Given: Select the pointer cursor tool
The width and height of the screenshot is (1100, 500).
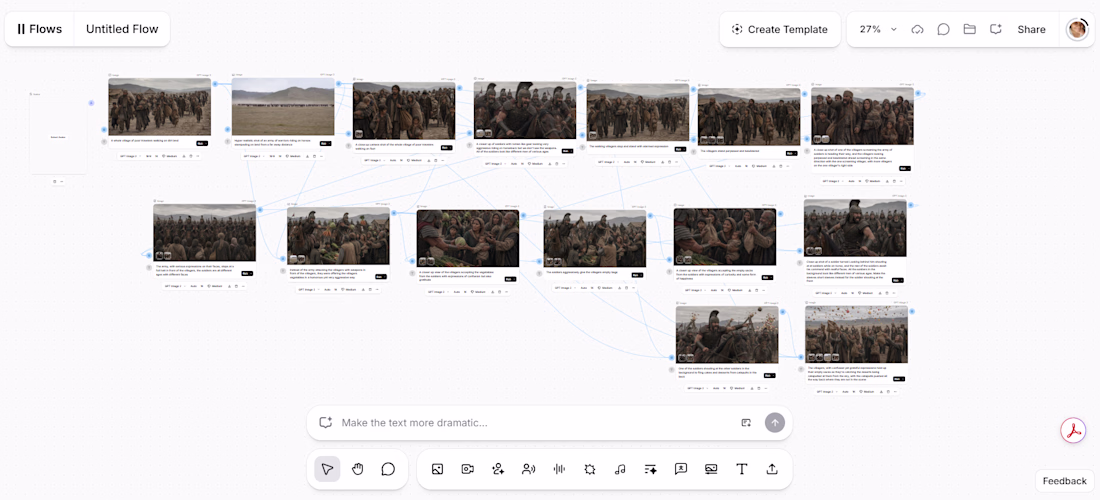Looking at the screenshot, I should (327, 469).
